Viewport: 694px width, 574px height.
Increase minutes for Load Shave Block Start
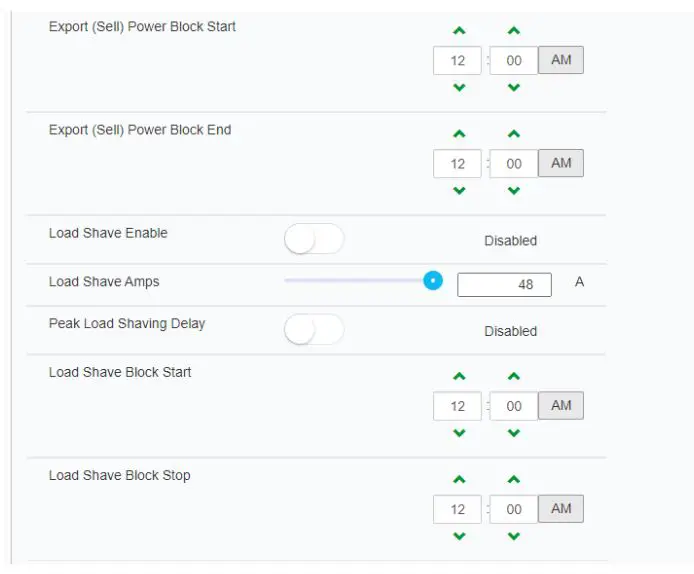(514, 377)
